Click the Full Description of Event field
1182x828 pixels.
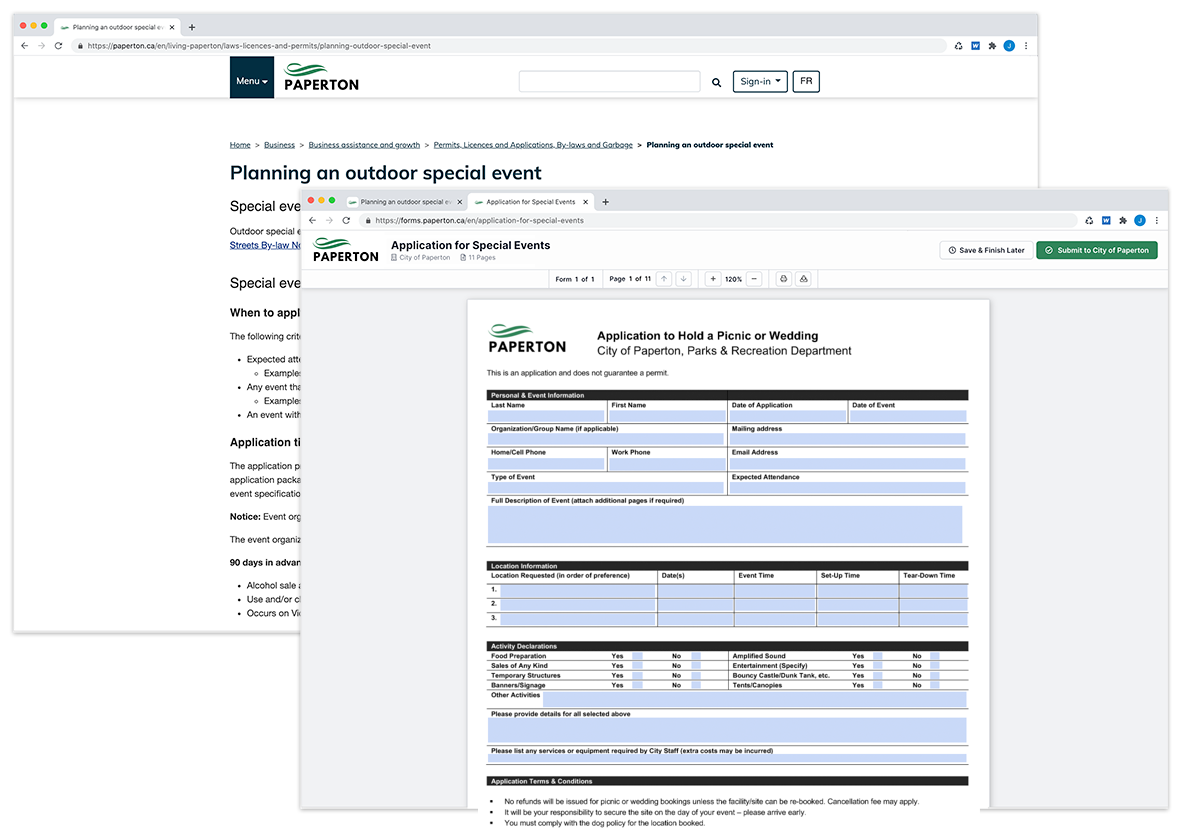727,524
